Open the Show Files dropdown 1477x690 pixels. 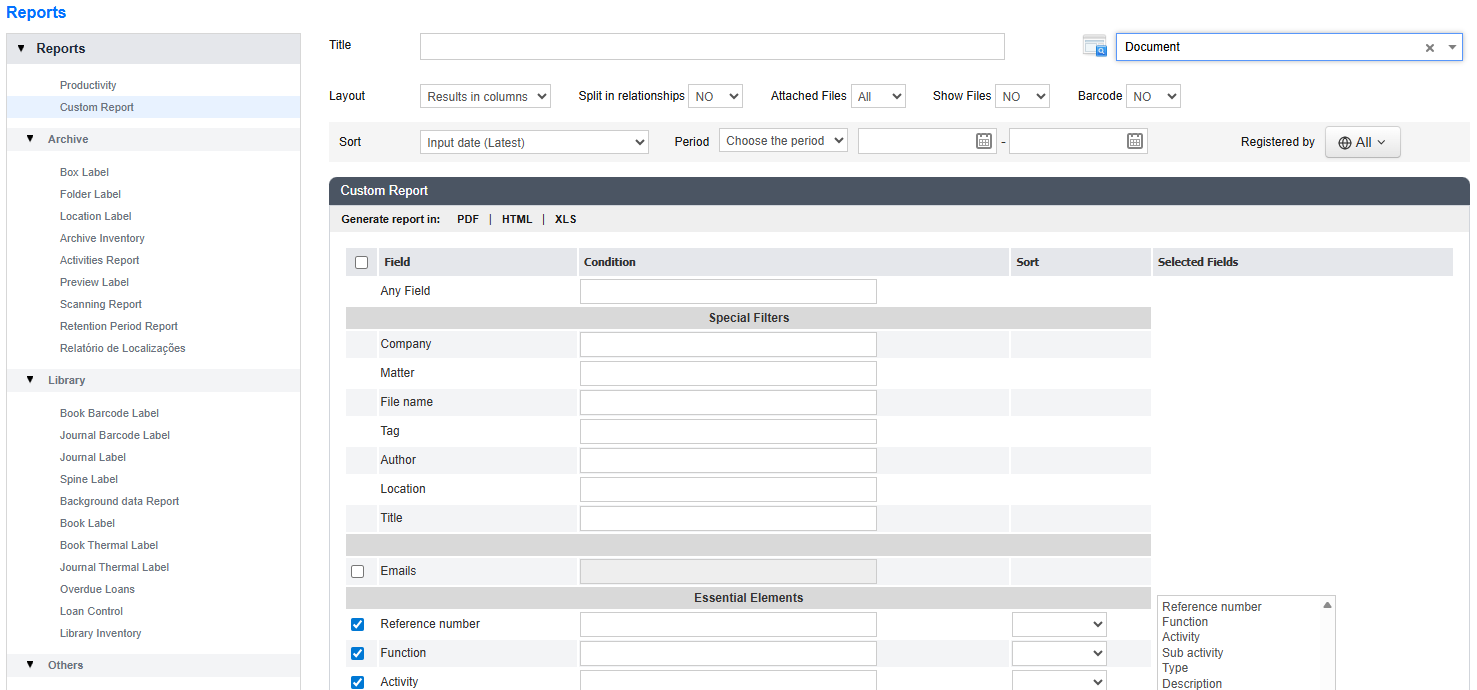1022,96
